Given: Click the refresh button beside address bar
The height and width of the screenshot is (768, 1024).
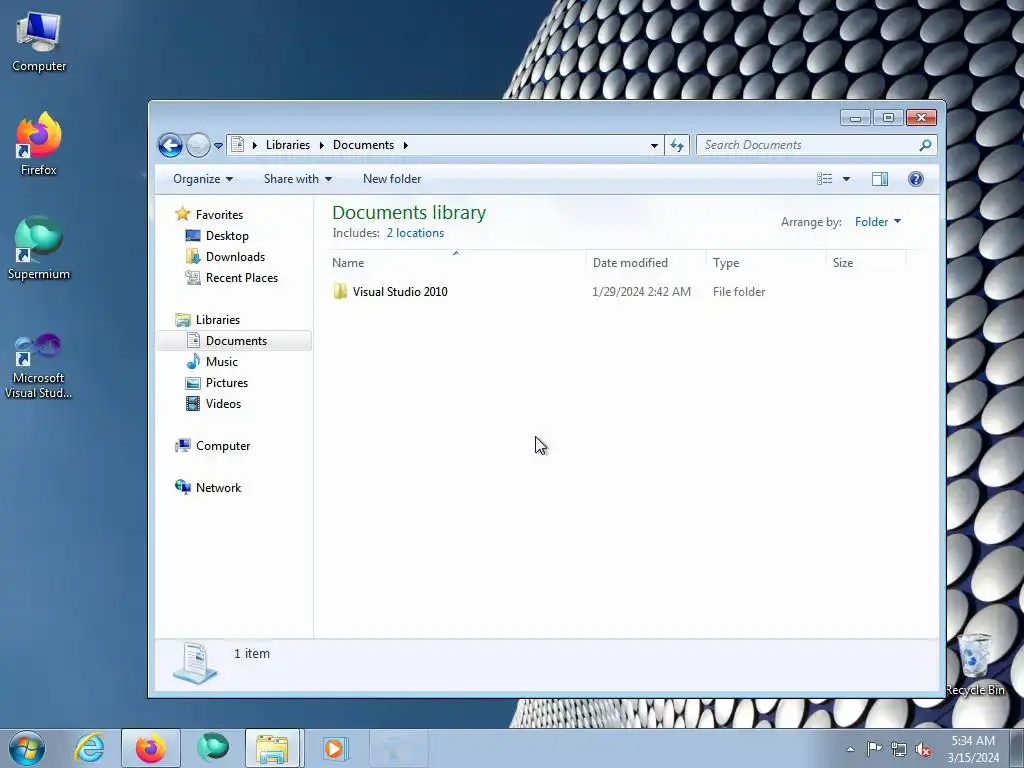Looking at the screenshot, I should pyautogui.click(x=677, y=145).
